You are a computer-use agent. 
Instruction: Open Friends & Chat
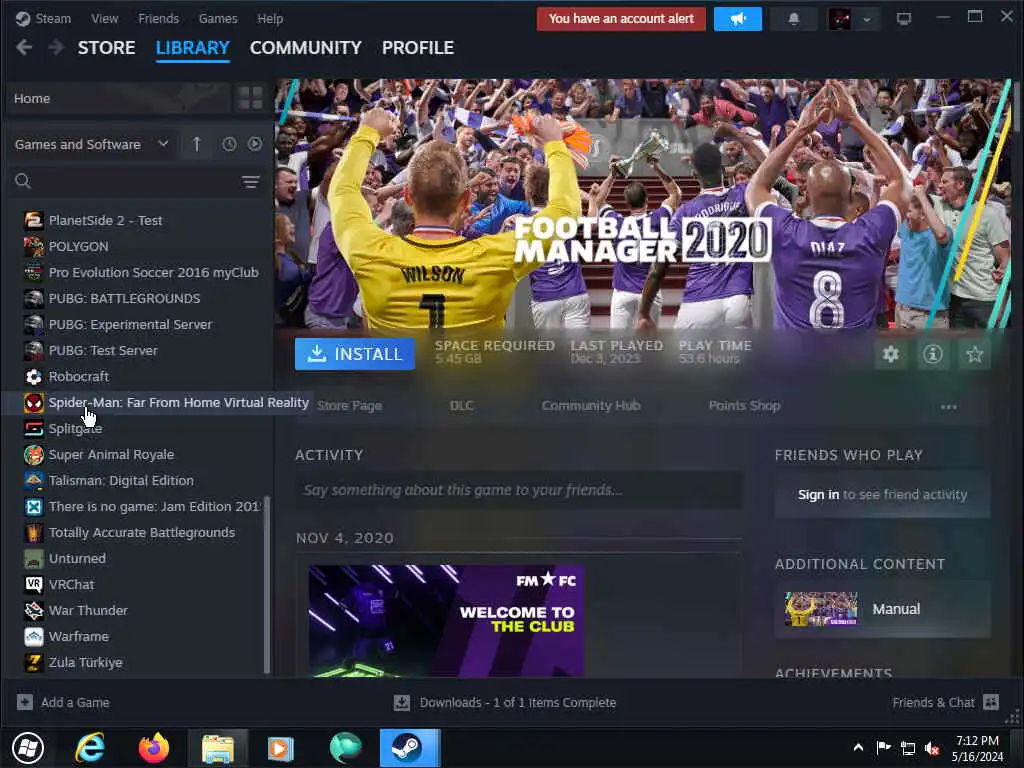point(945,703)
